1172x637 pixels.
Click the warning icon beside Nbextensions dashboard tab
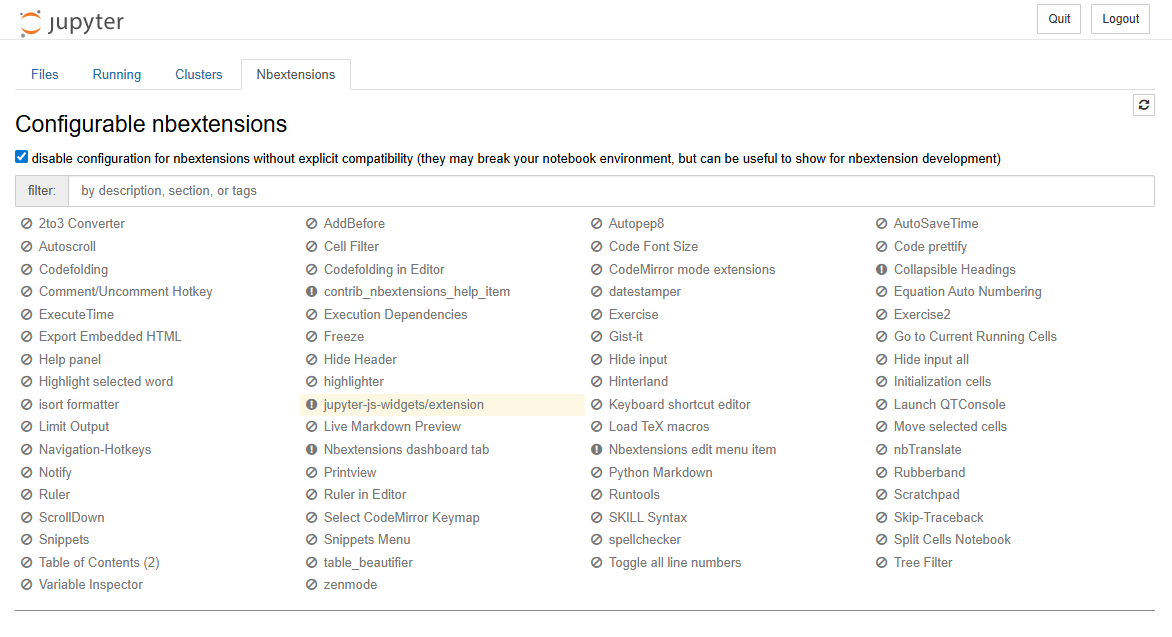pyautogui.click(x=312, y=450)
